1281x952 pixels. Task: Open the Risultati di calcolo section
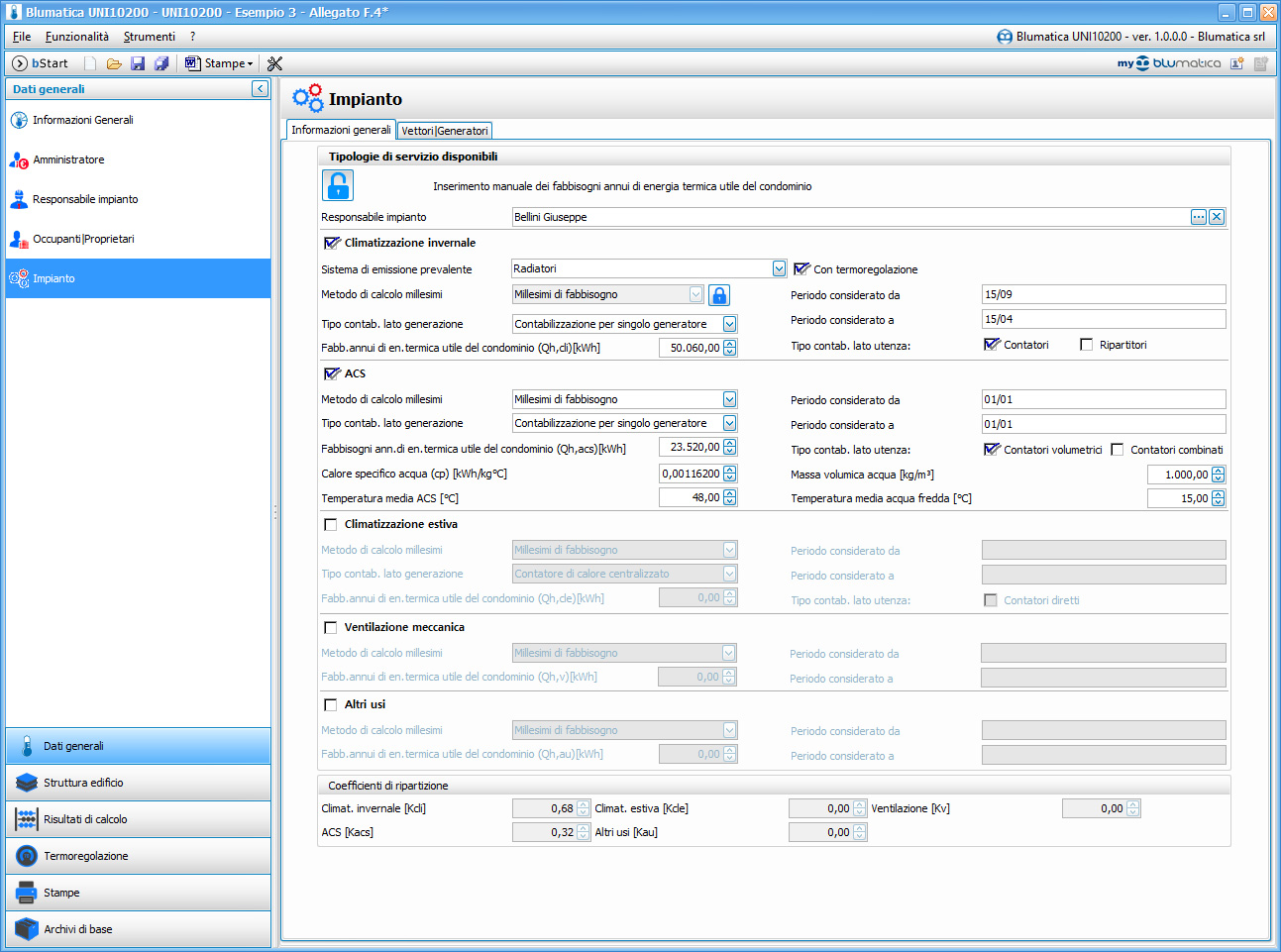point(138,819)
